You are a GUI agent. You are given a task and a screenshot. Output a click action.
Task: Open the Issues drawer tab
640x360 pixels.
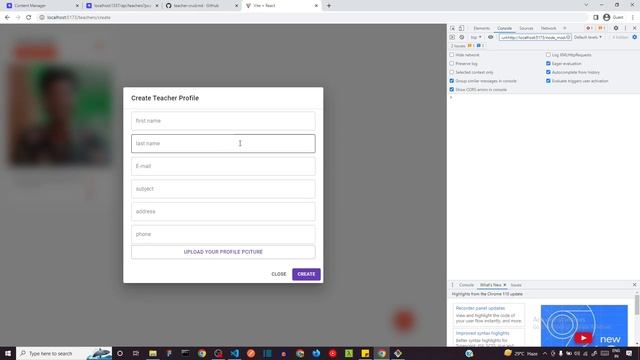[516, 285]
